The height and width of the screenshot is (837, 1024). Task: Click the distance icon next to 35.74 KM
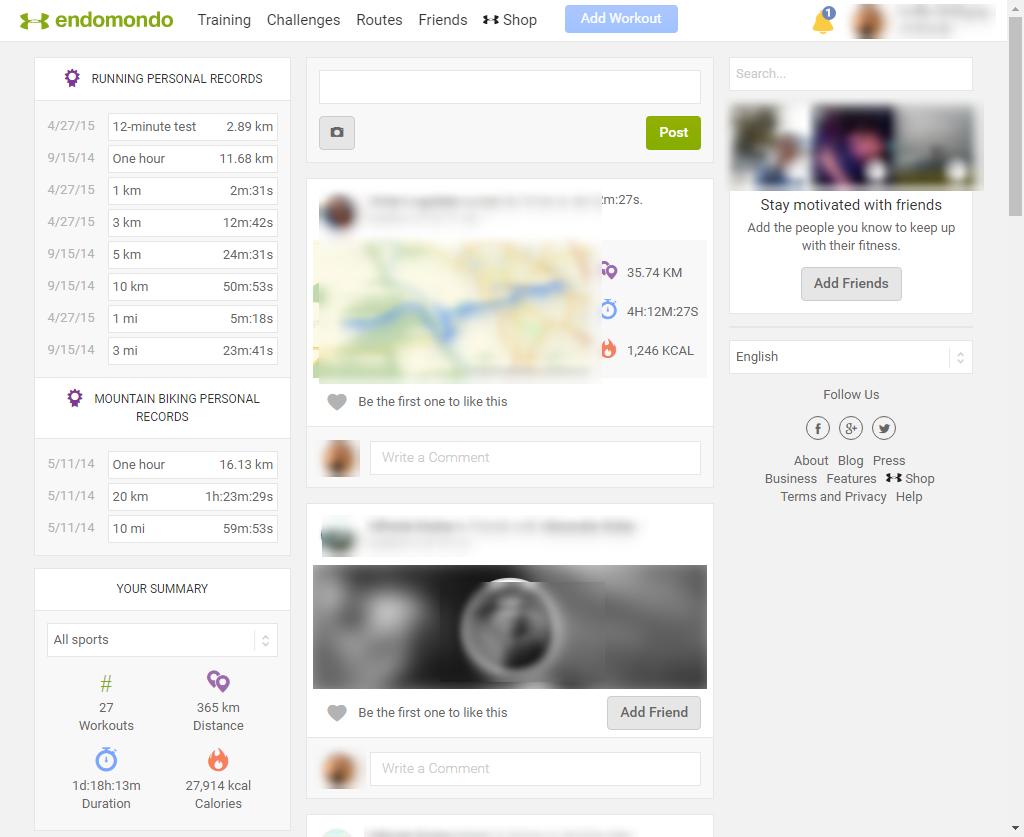tap(609, 270)
